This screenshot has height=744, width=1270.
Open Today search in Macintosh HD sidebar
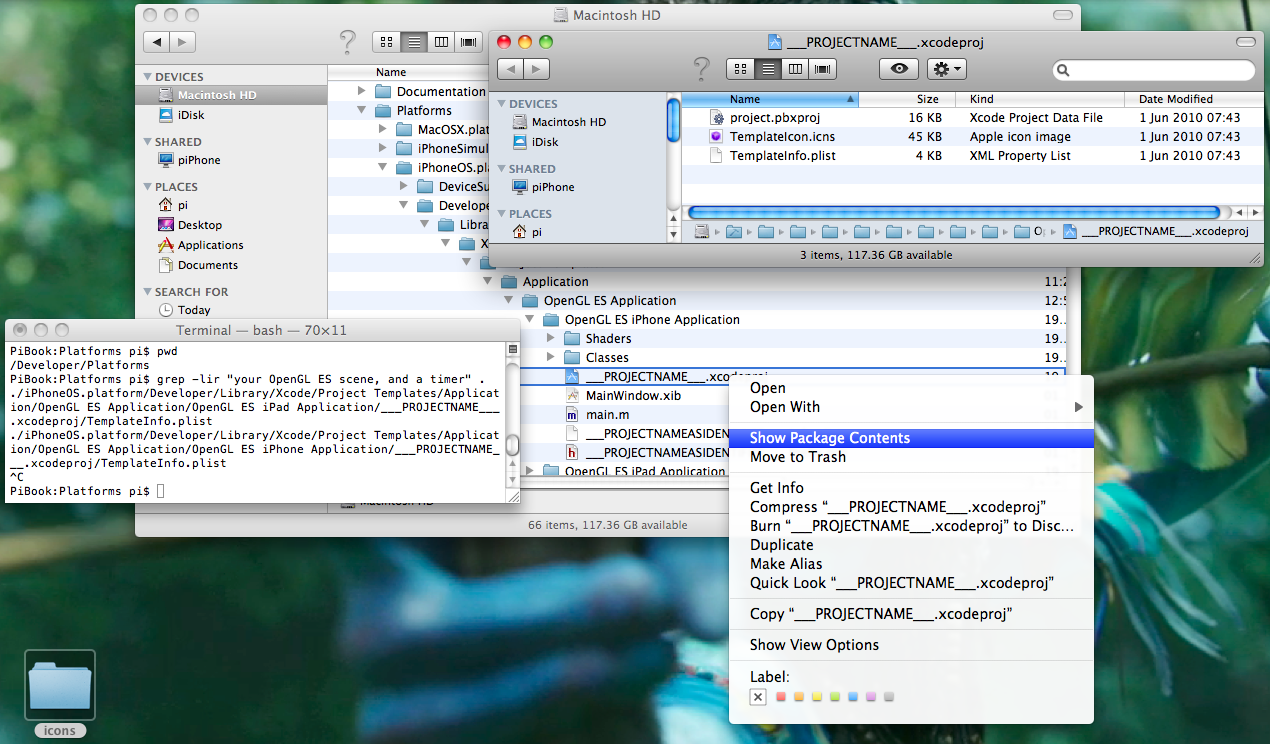click(185, 310)
